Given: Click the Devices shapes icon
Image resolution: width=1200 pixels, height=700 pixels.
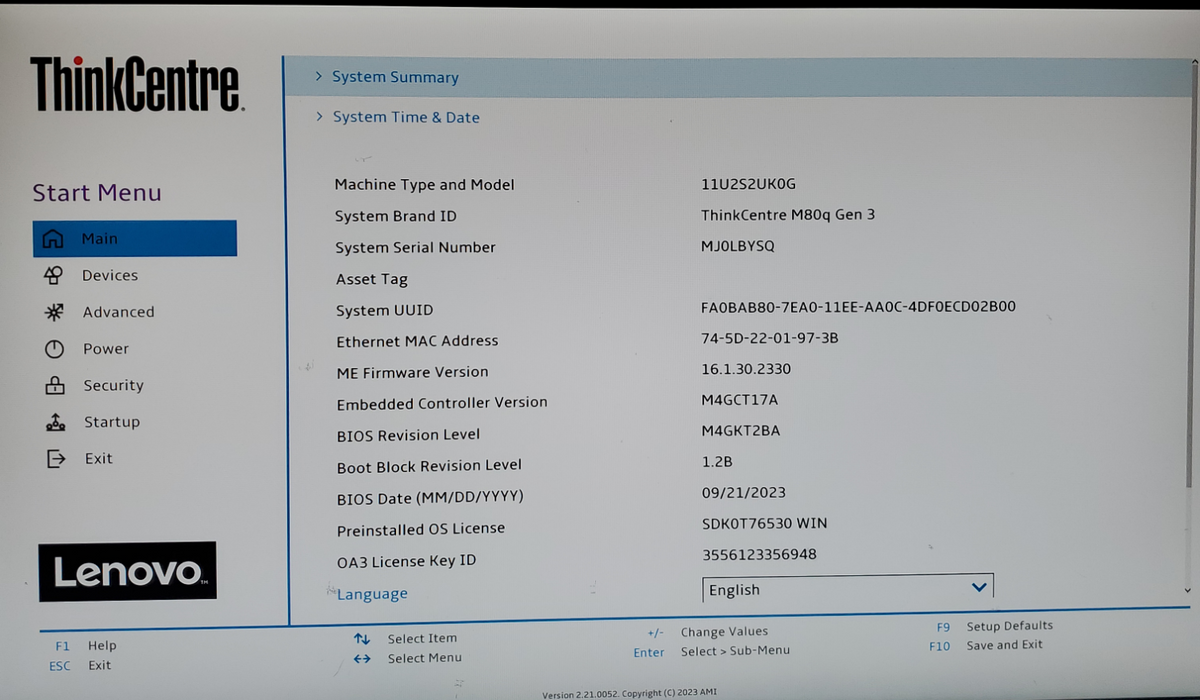Looking at the screenshot, I should 53,275.
